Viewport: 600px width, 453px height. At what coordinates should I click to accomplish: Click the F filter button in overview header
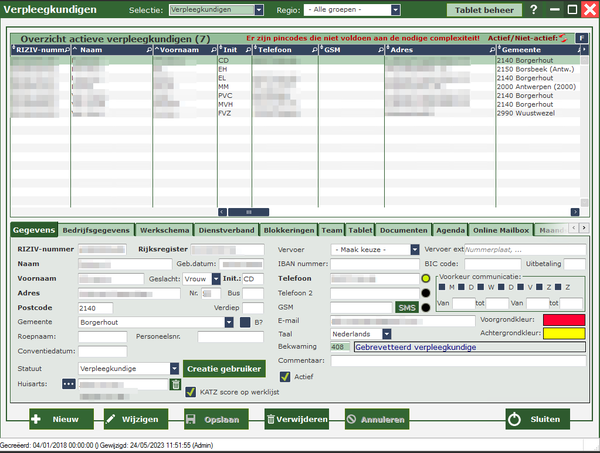(x=582, y=37)
